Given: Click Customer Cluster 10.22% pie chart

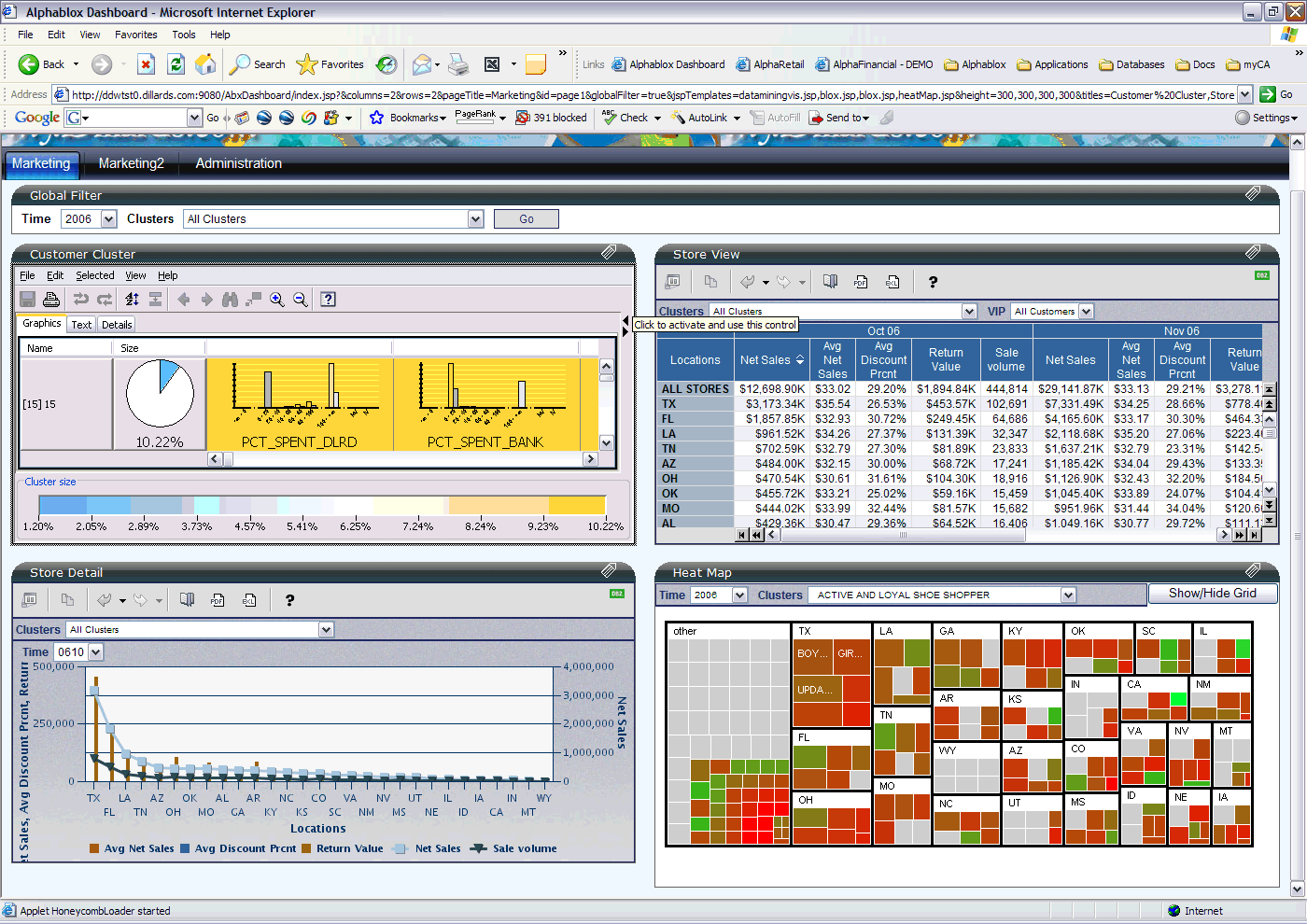Looking at the screenshot, I should (160, 393).
